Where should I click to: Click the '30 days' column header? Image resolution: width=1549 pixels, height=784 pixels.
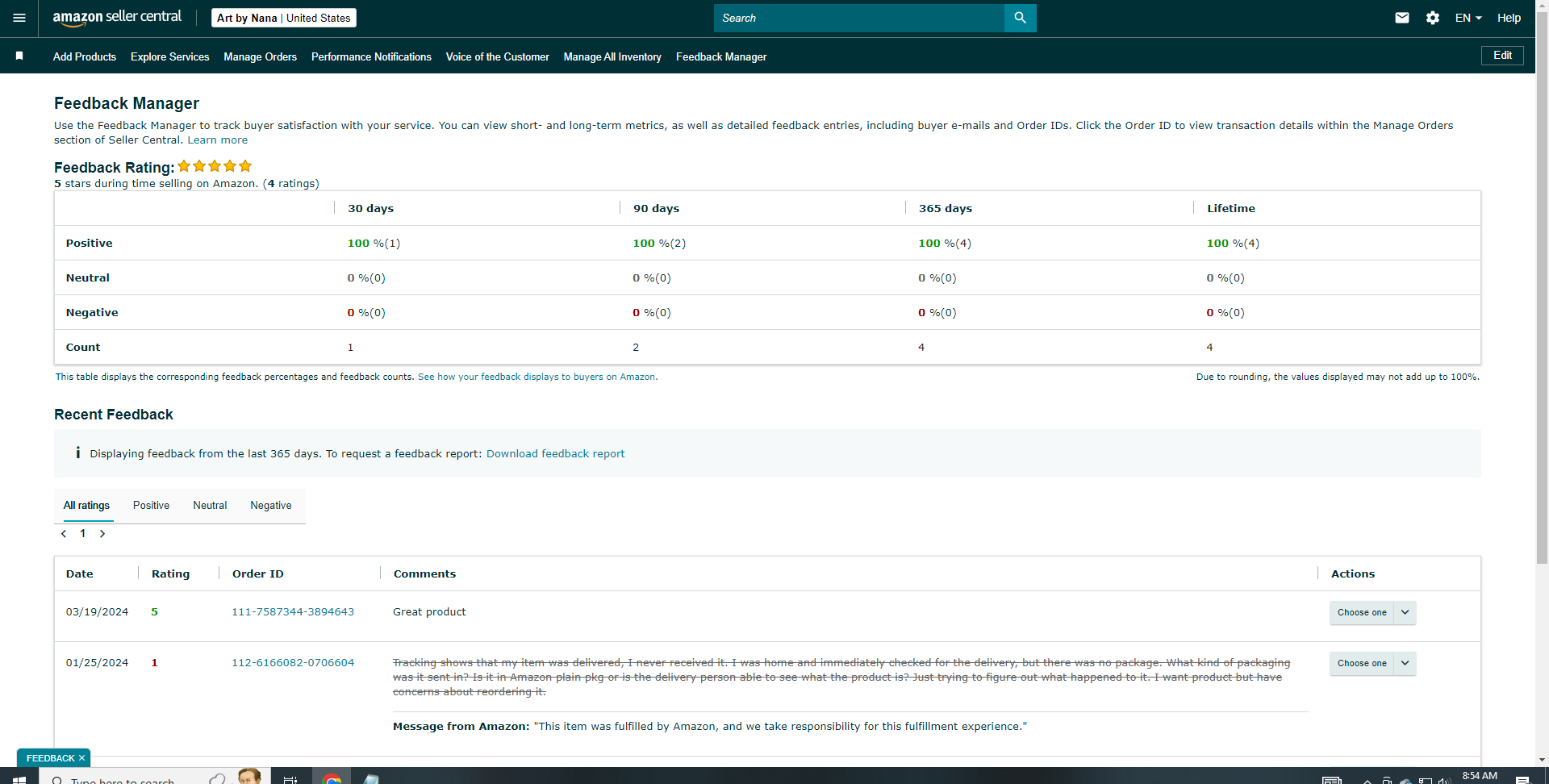[371, 209]
